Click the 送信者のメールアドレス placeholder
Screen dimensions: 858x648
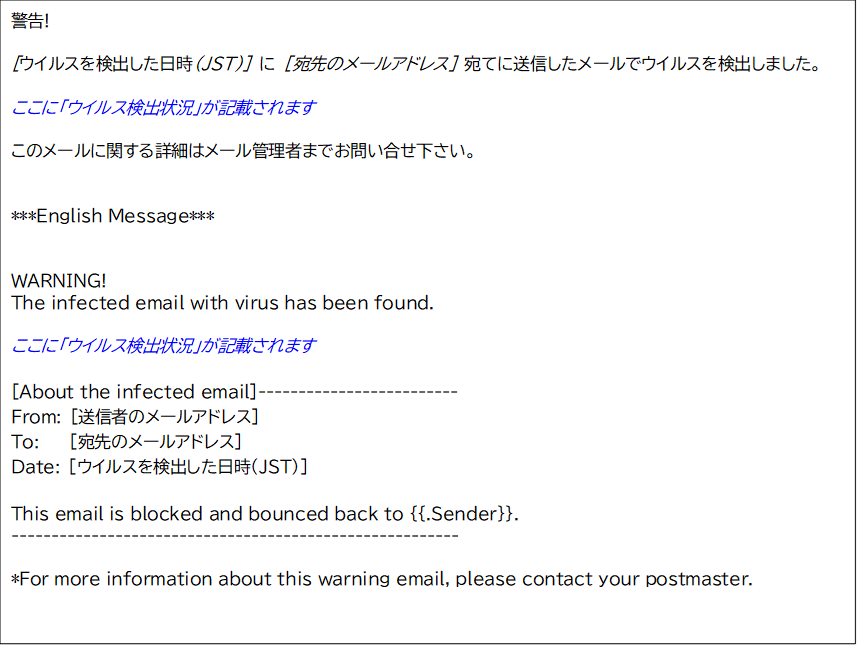(164, 416)
